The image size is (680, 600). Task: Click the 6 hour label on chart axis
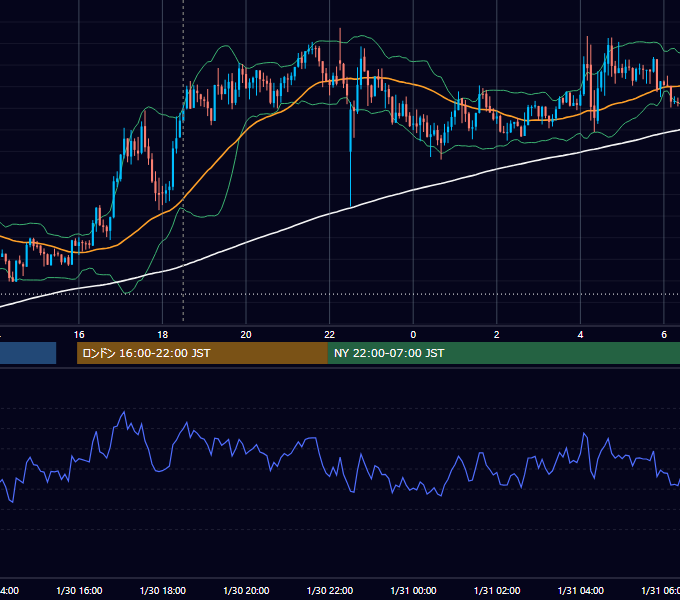[664, 335]
